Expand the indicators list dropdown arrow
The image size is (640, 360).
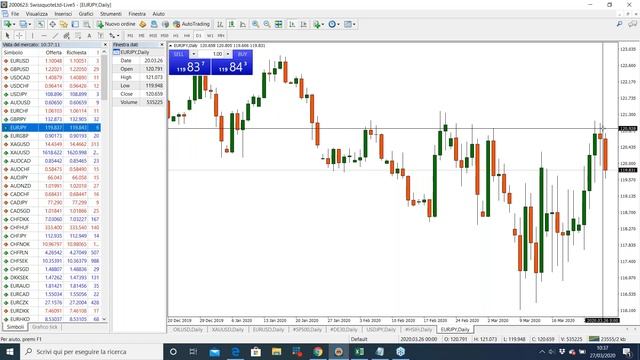[322, 24]
